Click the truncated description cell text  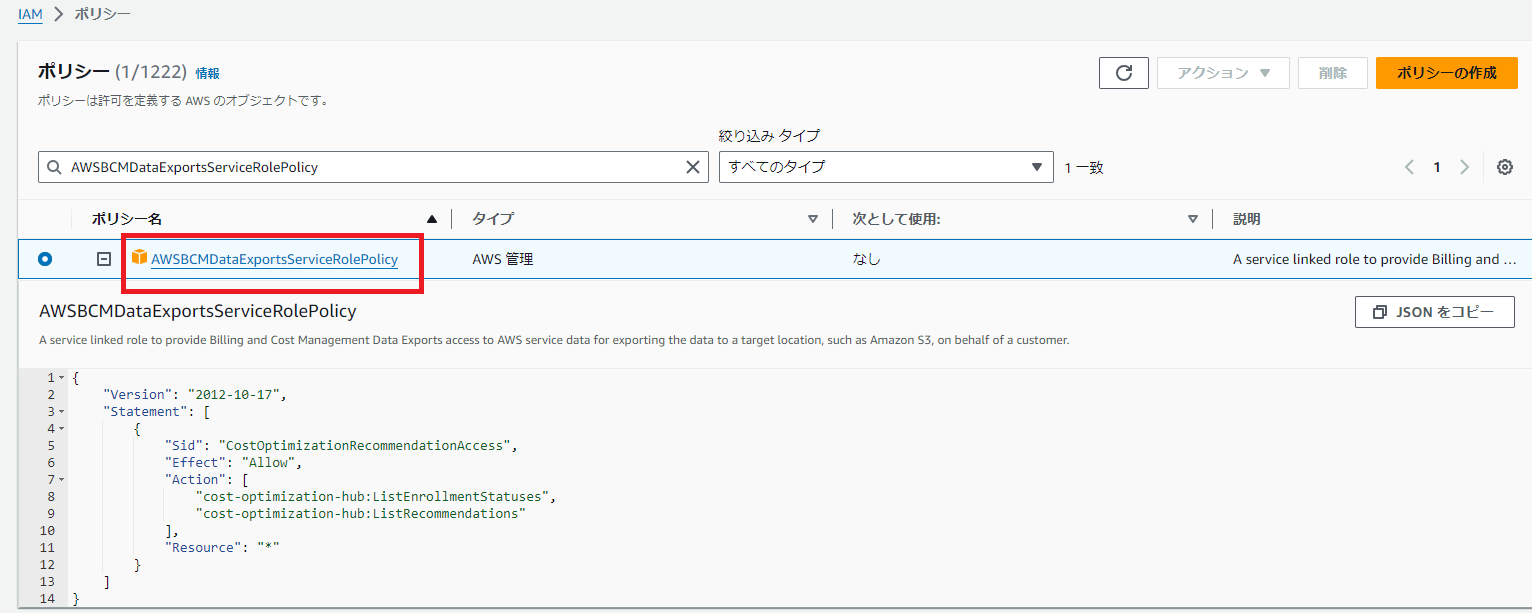point(1374,259)
